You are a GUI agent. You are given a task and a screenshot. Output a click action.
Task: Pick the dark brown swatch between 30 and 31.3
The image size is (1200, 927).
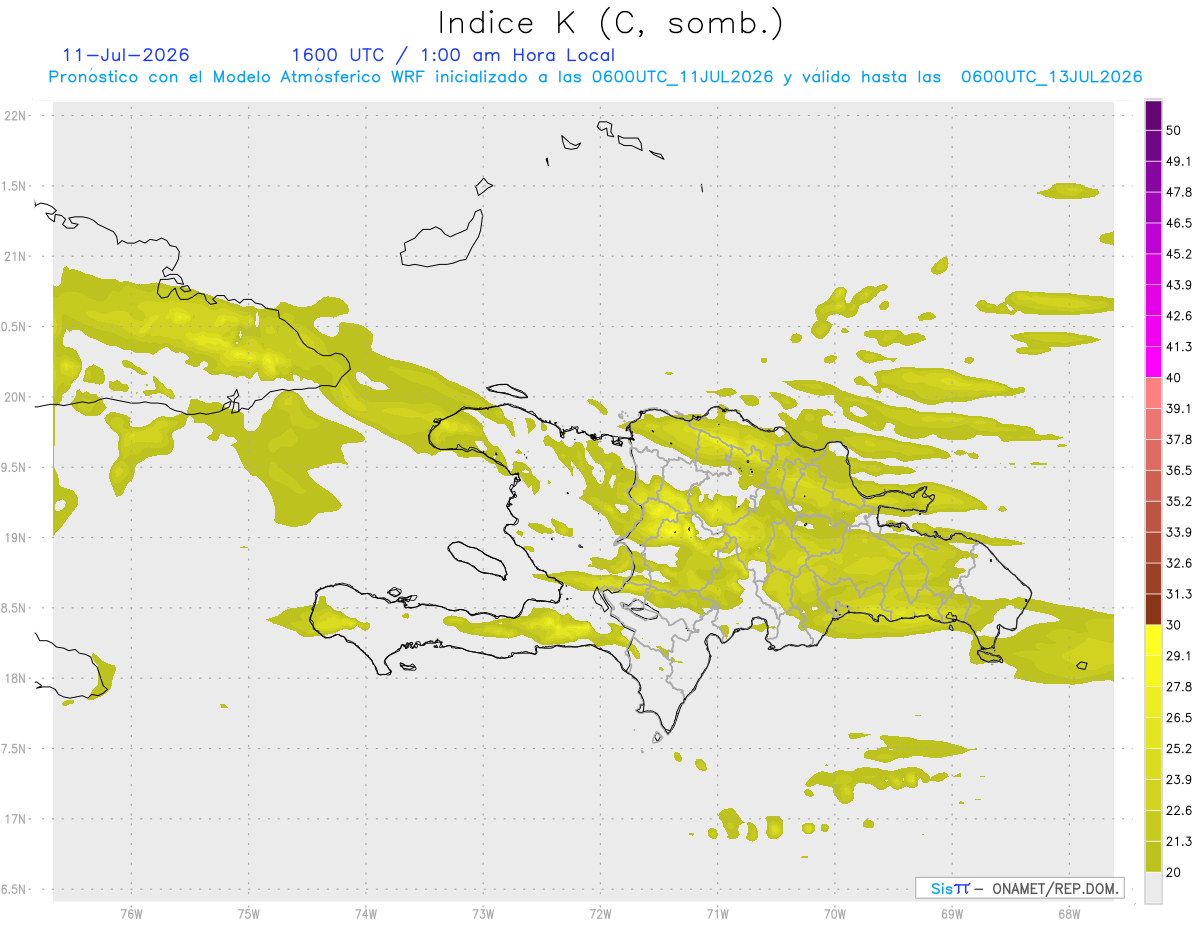click(x=1153, y=610)
